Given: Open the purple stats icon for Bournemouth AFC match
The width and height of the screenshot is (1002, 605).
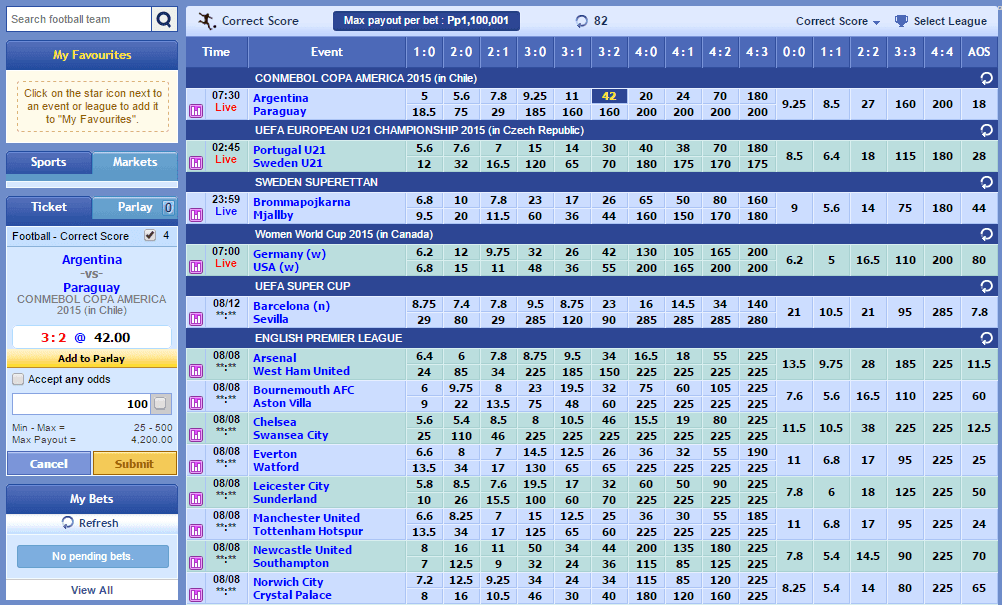Looking at the screenshot, I should click(196, 403).
